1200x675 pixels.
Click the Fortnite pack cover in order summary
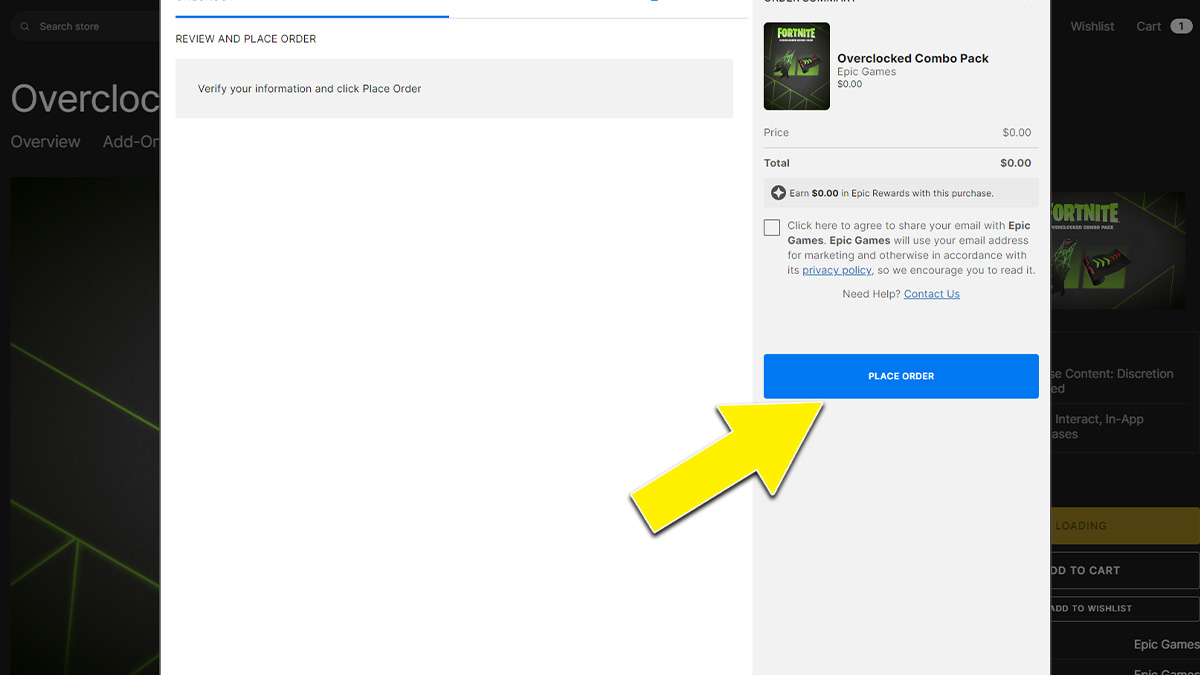coord(796,66)
